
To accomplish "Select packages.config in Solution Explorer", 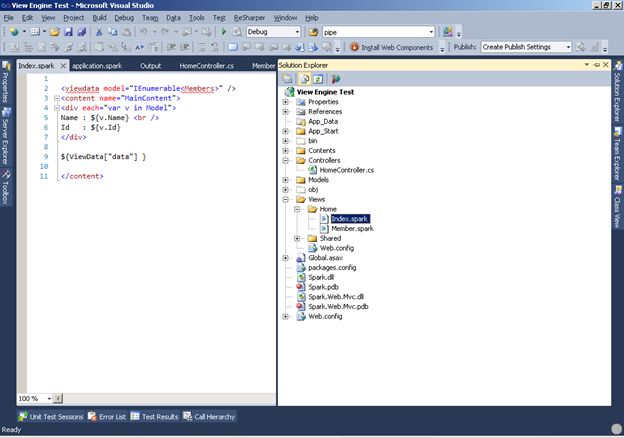I will 332,267.
